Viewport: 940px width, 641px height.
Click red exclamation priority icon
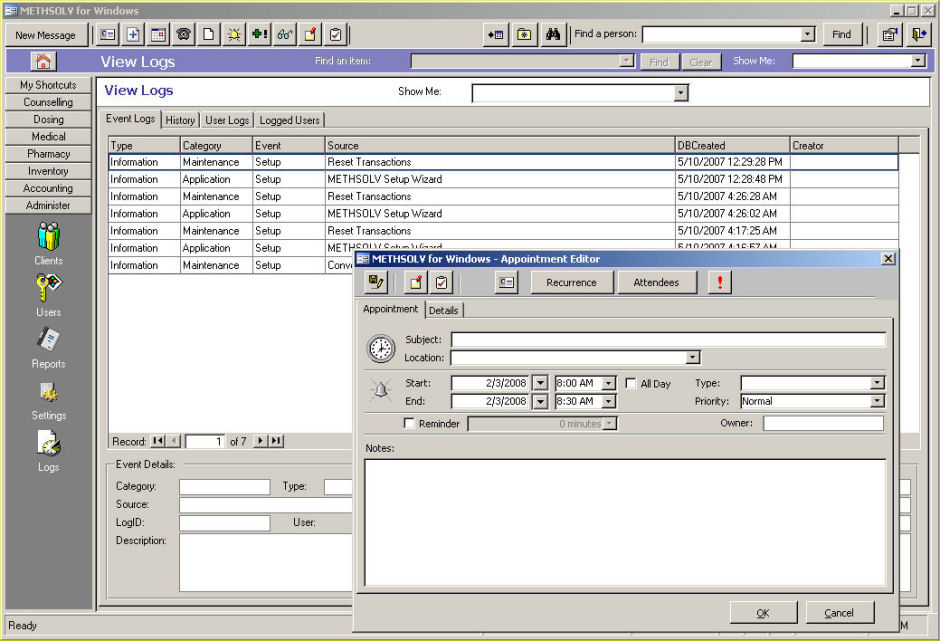point(719,282)
